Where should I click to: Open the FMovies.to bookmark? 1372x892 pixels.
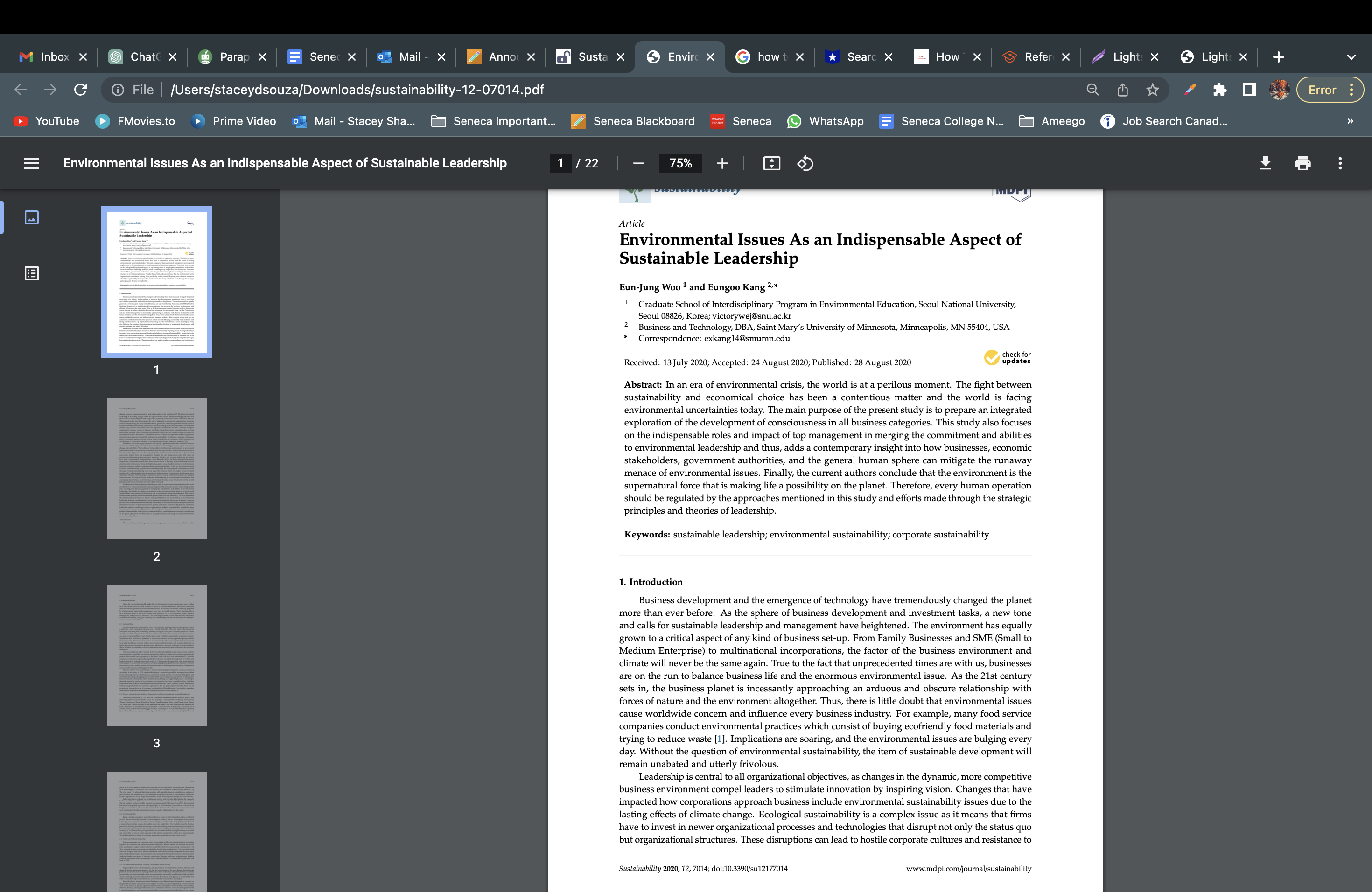tap(135, 121)
